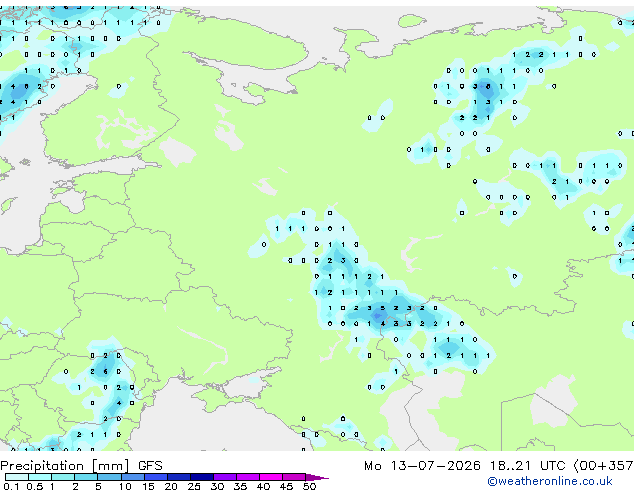The image size is (634, 490).
Task: Click the '15' legend scale label
Action: coord(148,486)
